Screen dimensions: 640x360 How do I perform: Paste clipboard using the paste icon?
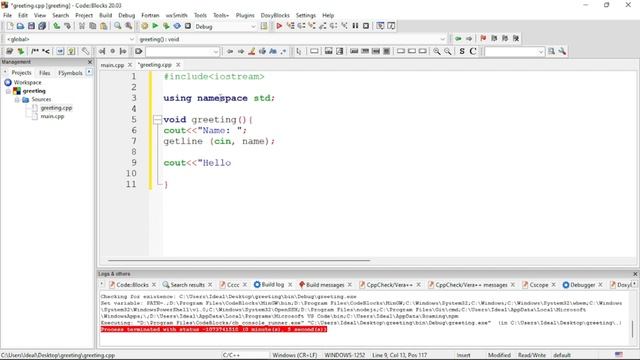[104, 26]
